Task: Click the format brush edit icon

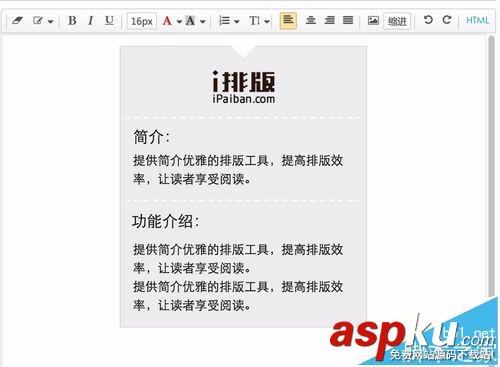Action: click(x=38, y=21)
